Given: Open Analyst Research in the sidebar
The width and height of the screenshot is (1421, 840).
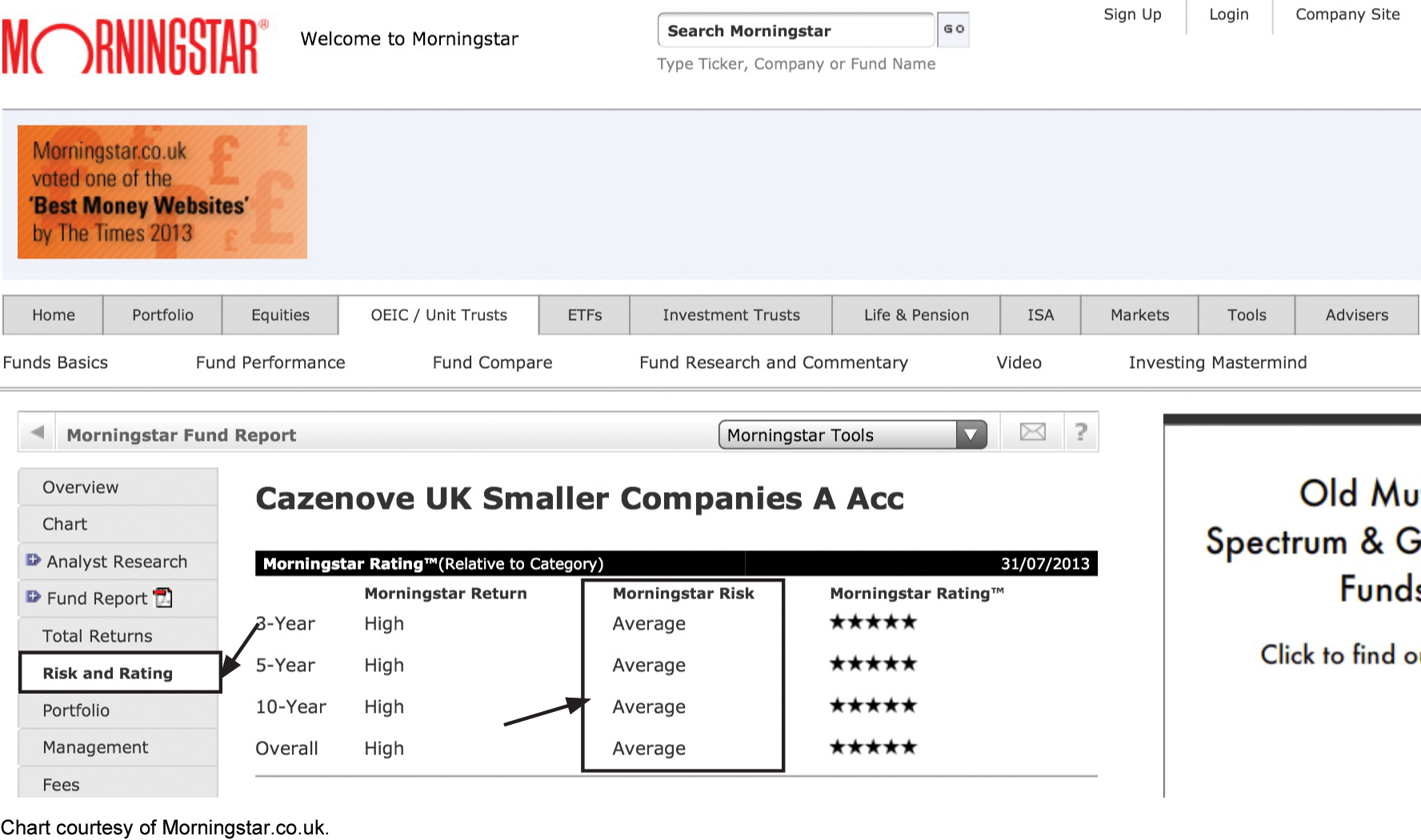Looking at the screenshot, I should [x=118, y=562].
